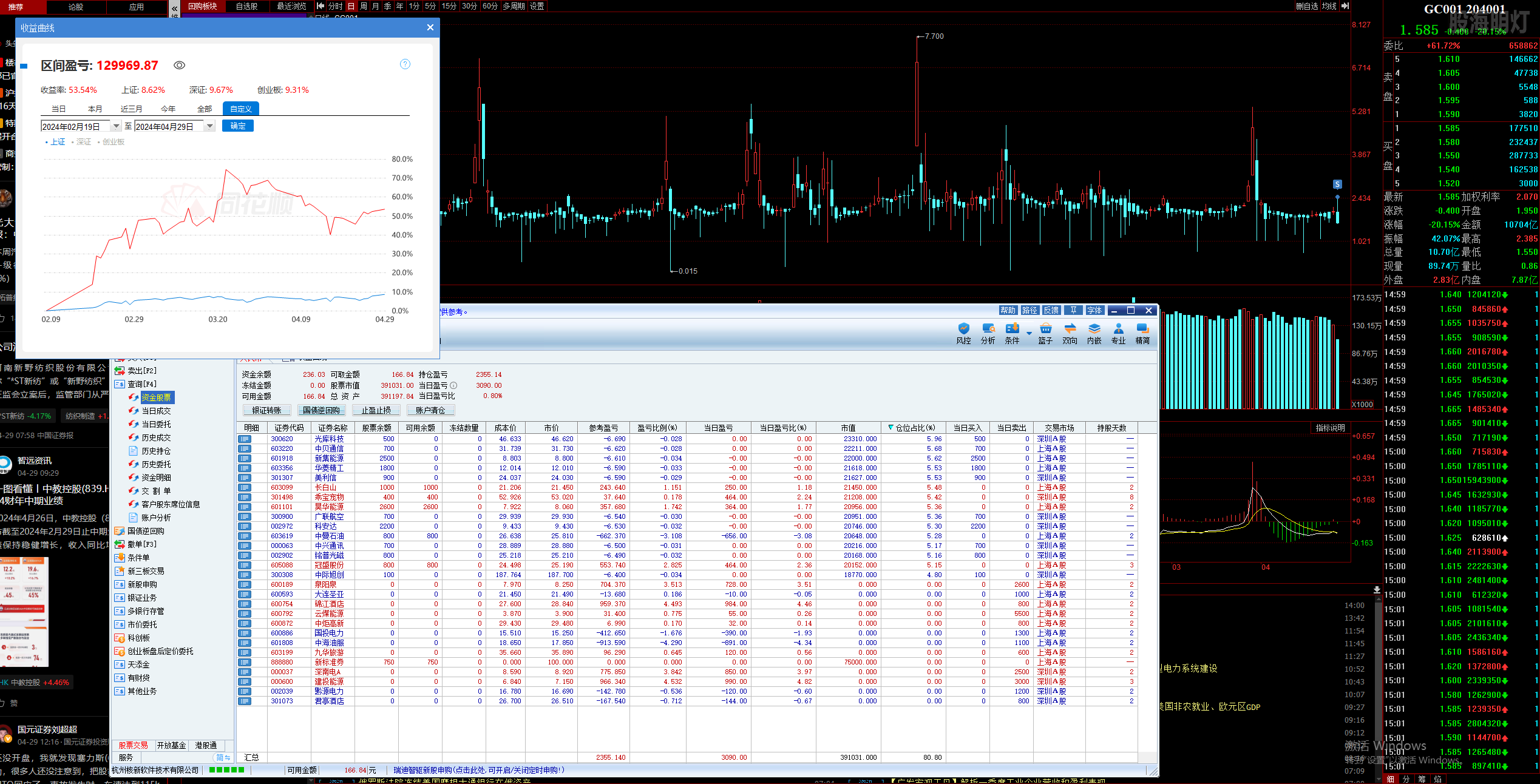Screen dimensions: 1540x784
Task: Toggle 创业板 benchmark line in chart legend
Action: tap(110, 141)
